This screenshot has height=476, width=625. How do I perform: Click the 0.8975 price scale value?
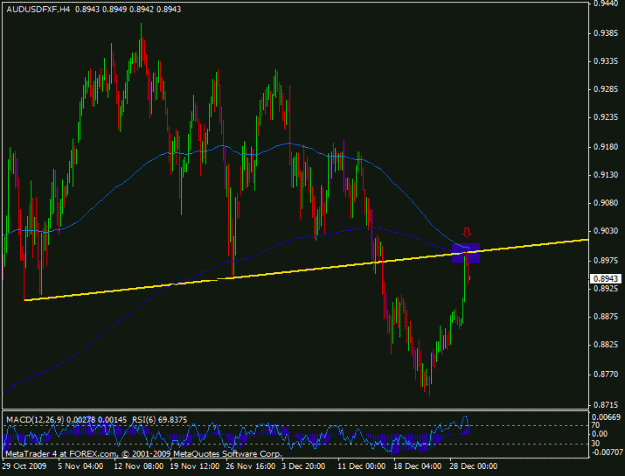(x=606, y=261)
